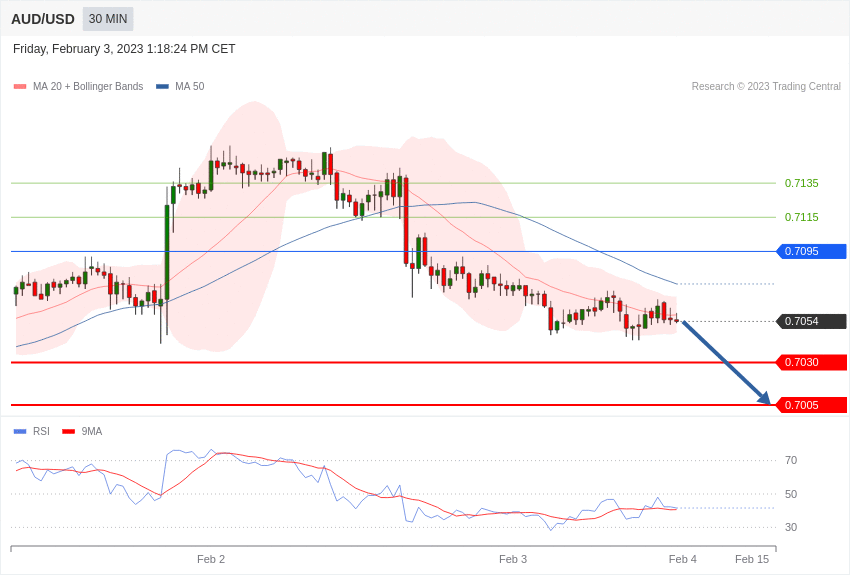Click the blue RSI legend swatch
The width and height of the screenshot is (850, 576).
(x=20, y=432)
